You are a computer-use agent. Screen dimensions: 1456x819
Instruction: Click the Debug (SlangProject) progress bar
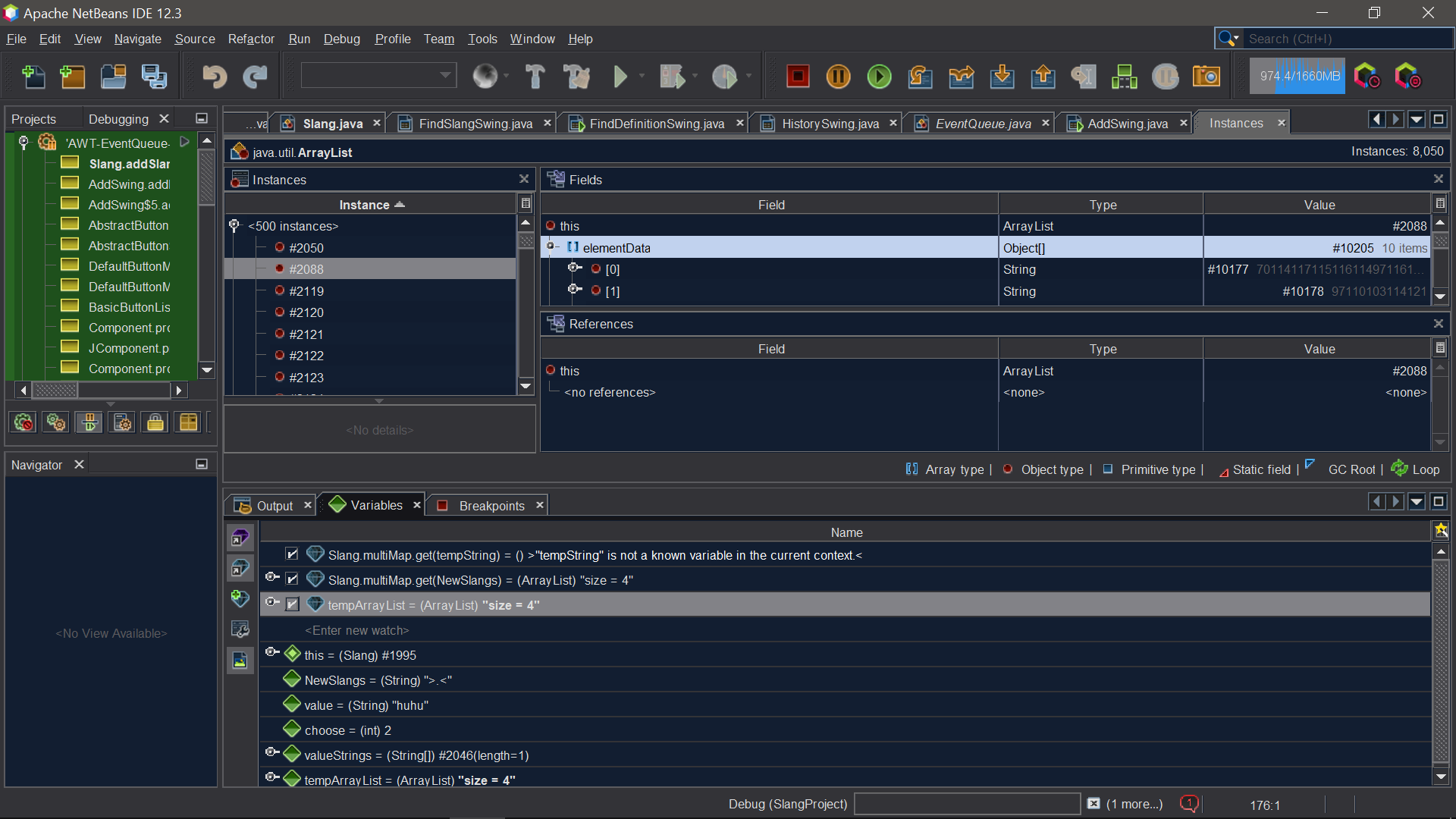click(967, 803)
